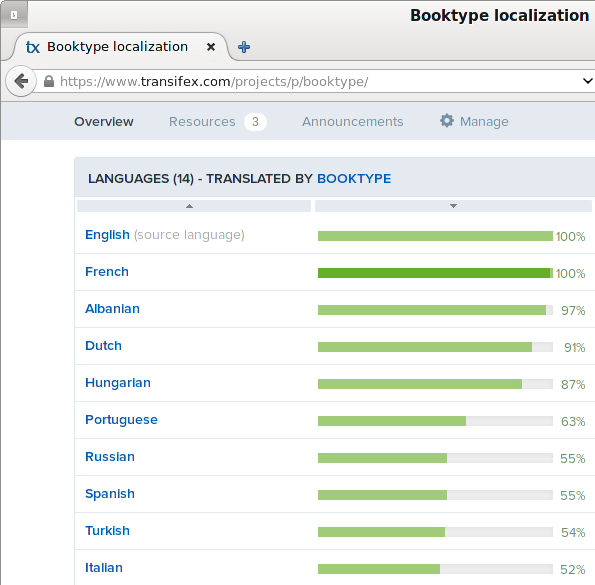The image size is (595, 585).
Task: Sort by completion percentage descending arrow
Action: 453,206
